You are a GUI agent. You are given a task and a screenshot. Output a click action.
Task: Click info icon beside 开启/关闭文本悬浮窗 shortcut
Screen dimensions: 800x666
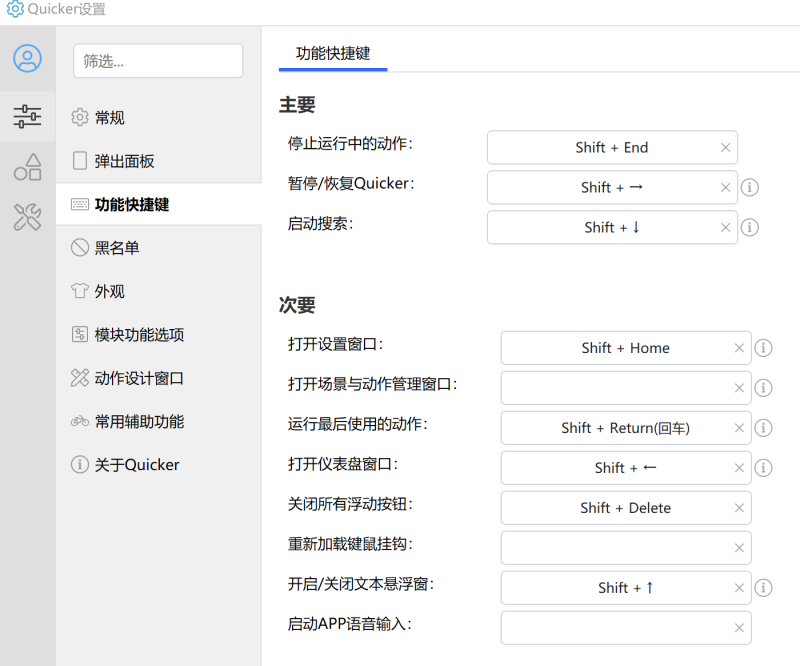coord(763,588)
